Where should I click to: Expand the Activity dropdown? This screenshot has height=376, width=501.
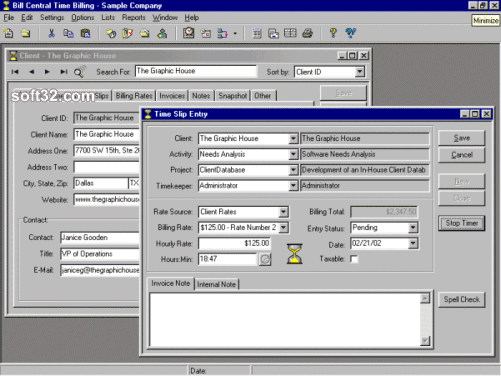[x=293, y=154]
